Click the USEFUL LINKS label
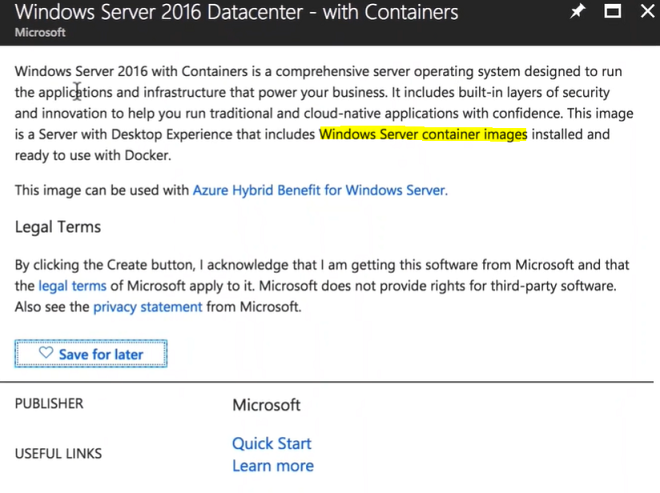Viewport: 660px width, 493px height. point(58,453)
